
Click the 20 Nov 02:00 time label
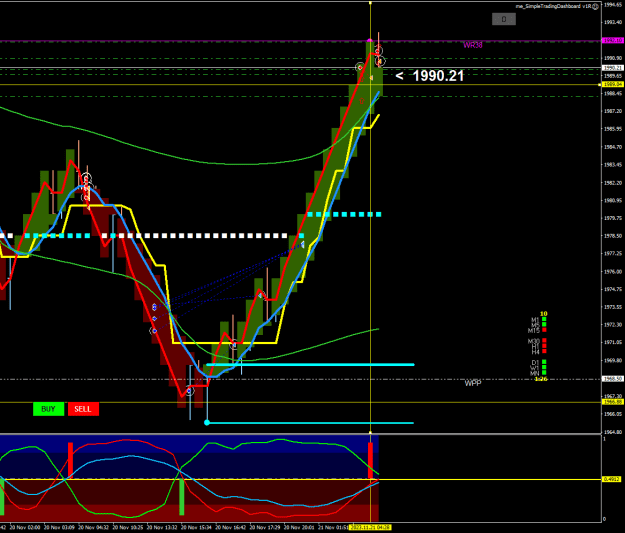pyautogui.click(x=25, y=527)
